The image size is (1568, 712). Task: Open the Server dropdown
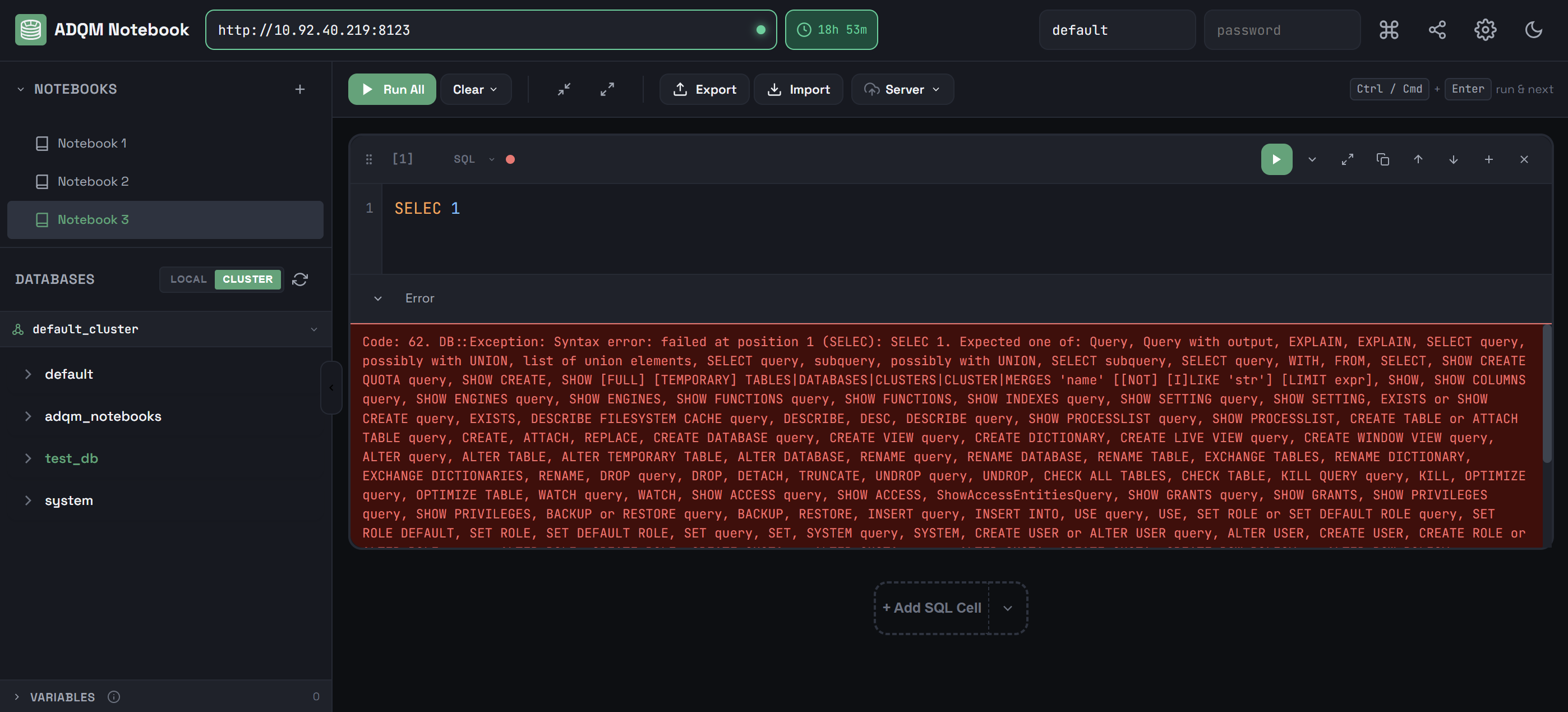click(x=902, y=89)
